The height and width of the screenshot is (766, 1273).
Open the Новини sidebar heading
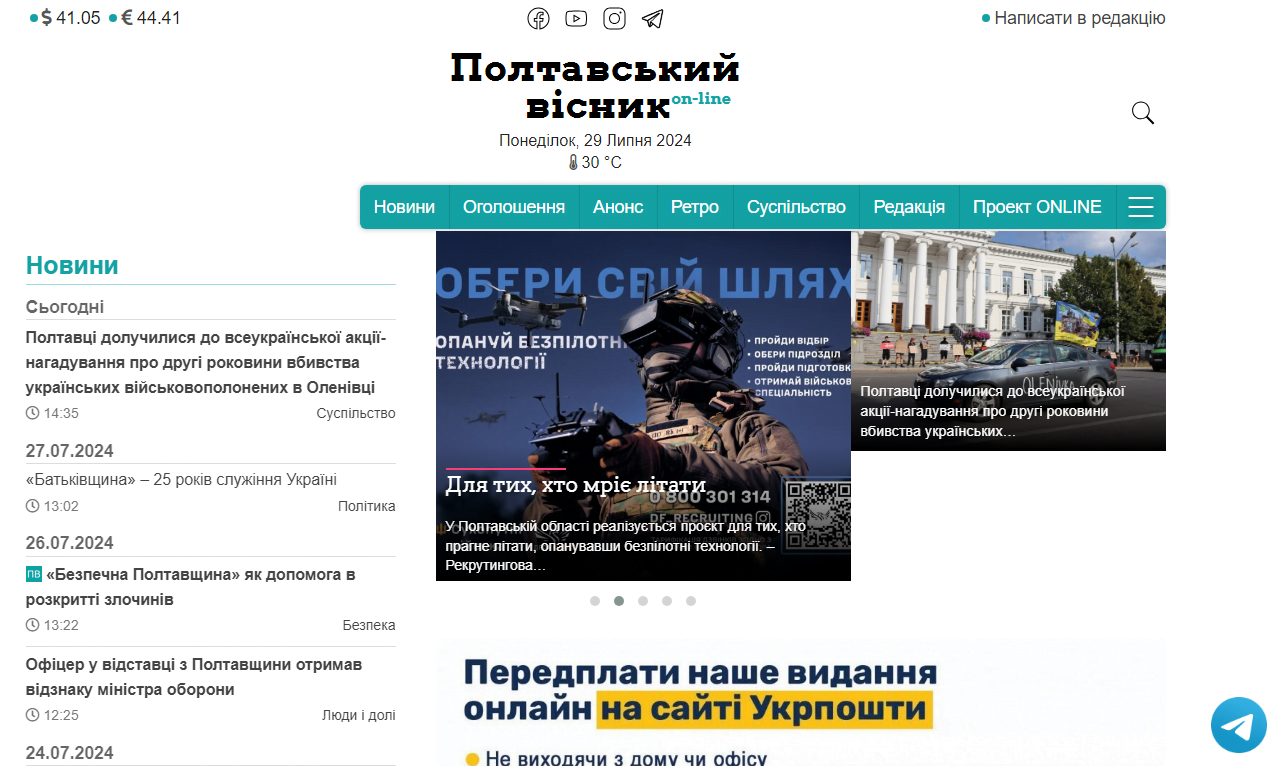coord(72,265)
